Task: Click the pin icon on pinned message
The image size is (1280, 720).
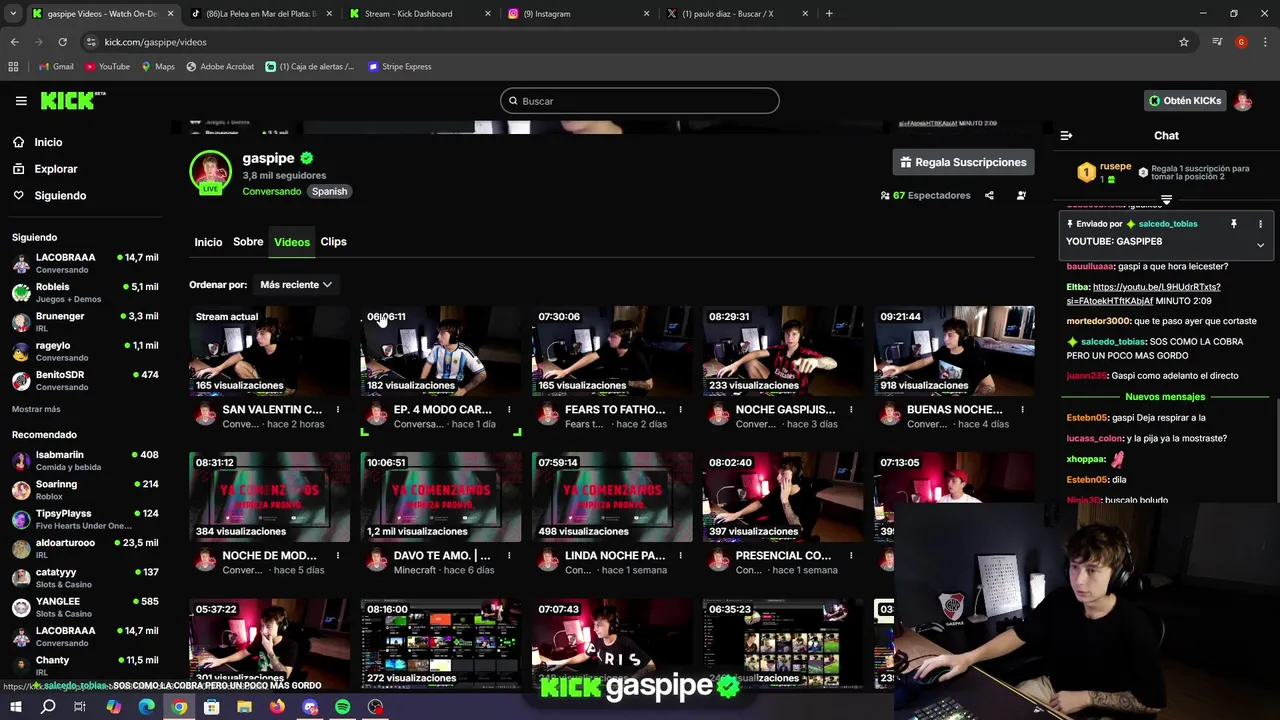Action: click(x=1234, y=224)
